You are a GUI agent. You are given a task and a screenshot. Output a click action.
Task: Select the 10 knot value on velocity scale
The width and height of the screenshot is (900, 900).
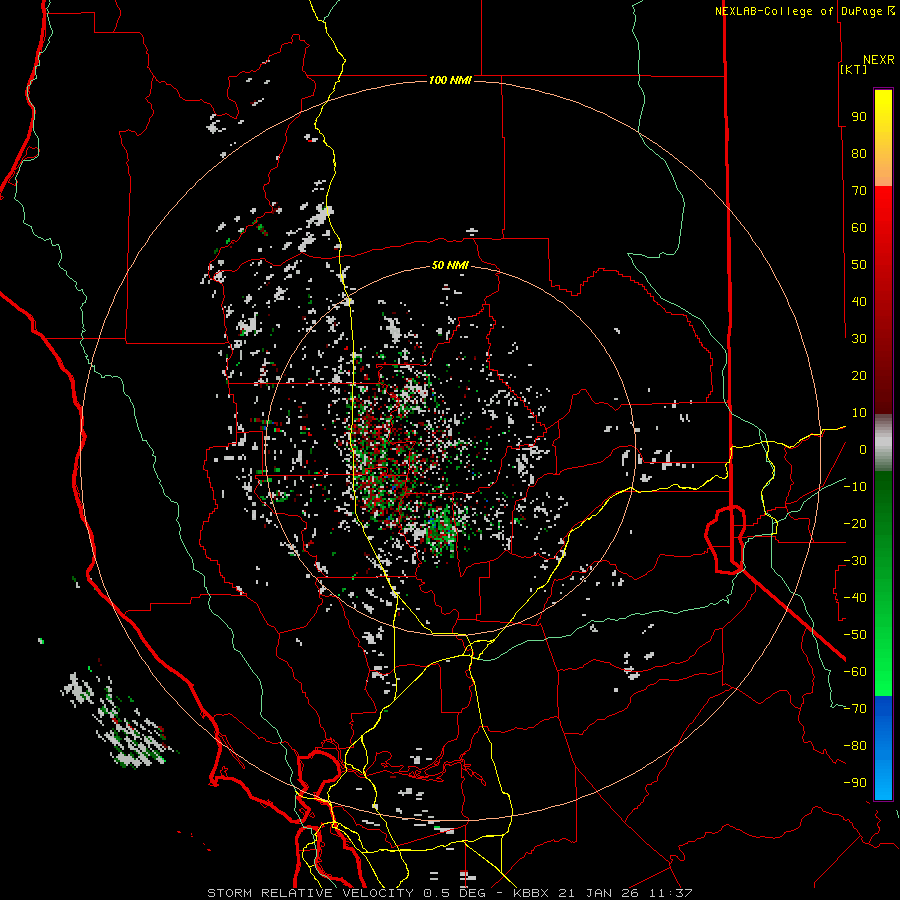click(859, 413)
